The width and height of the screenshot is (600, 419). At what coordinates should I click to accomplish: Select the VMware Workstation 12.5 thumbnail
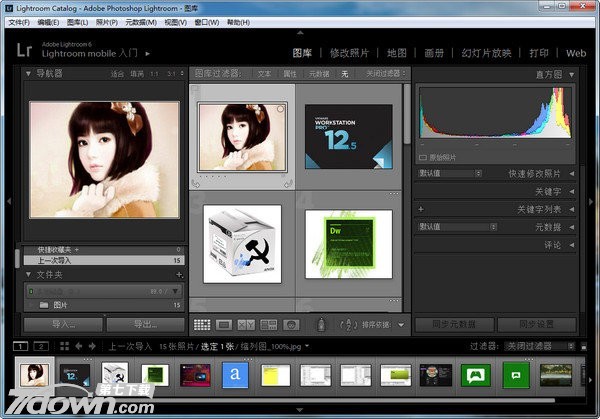coord(348,137)
